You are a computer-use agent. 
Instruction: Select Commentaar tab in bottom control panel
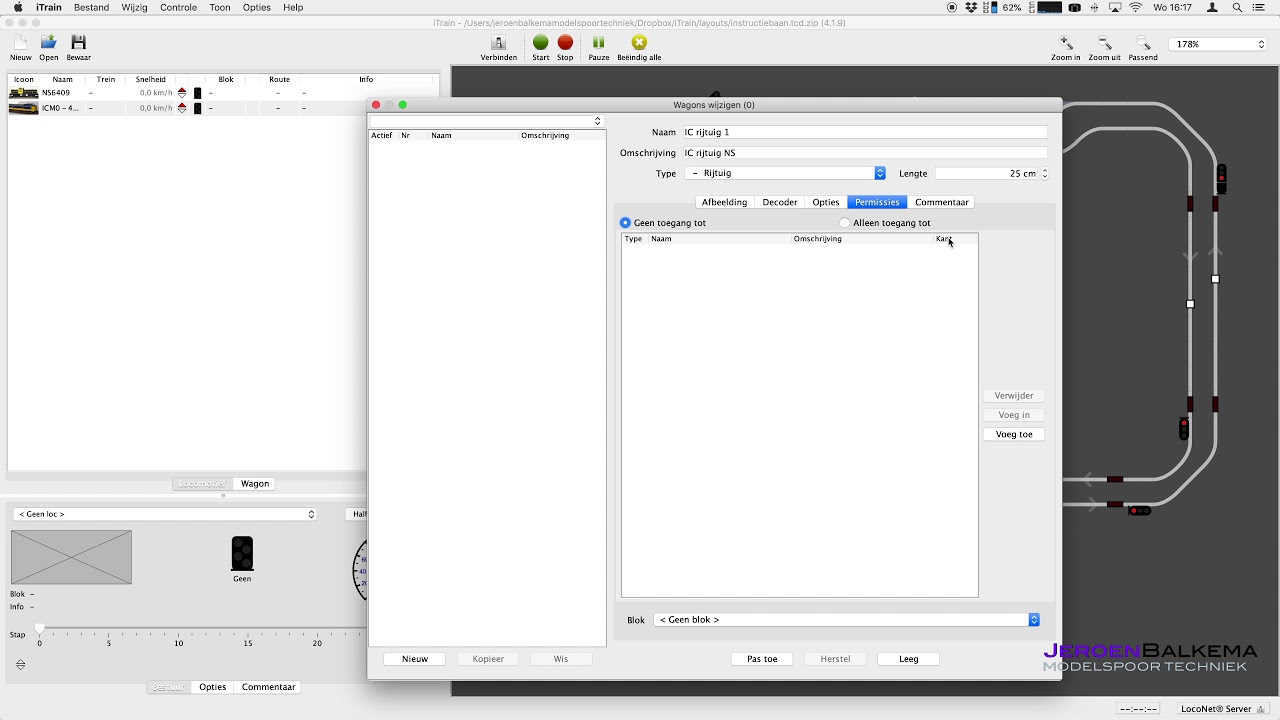point(269,687)
